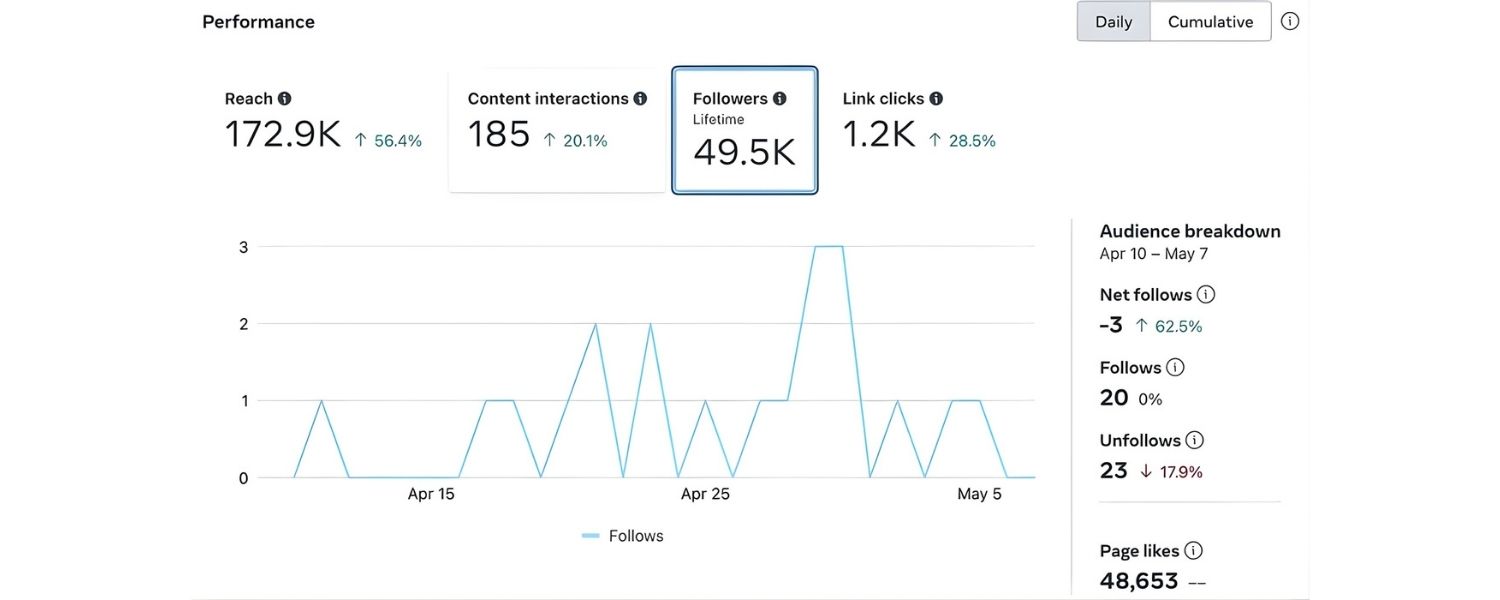The height and width of the screenshot is (600, 1500).
Task: Click the Content interactions info icon
Action: click(641, 98)
